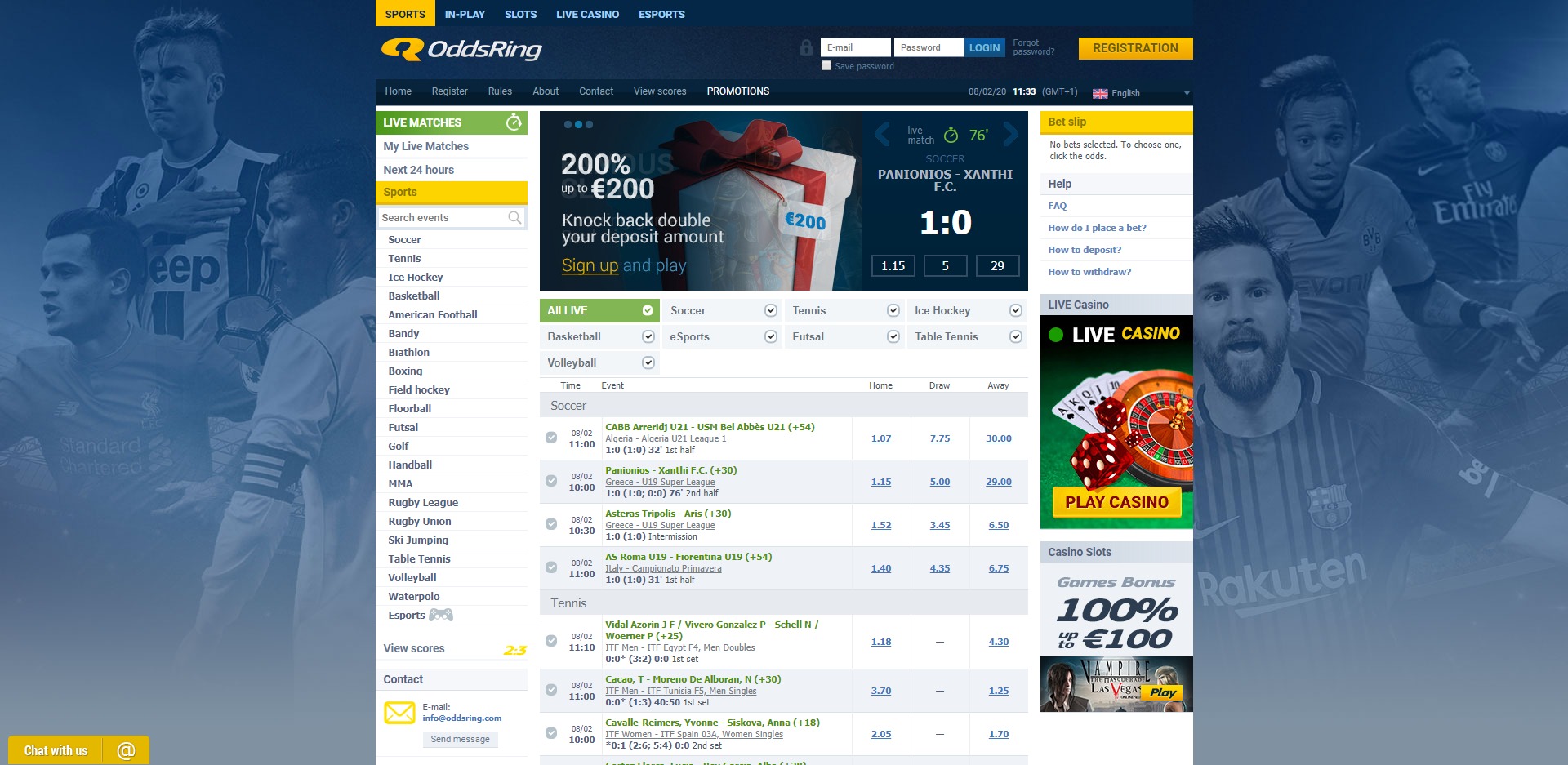Click round icon for AS Roma U19 row
This screenshot has width=1568, height=765.
pyautogui.click(x=551, y=568)
